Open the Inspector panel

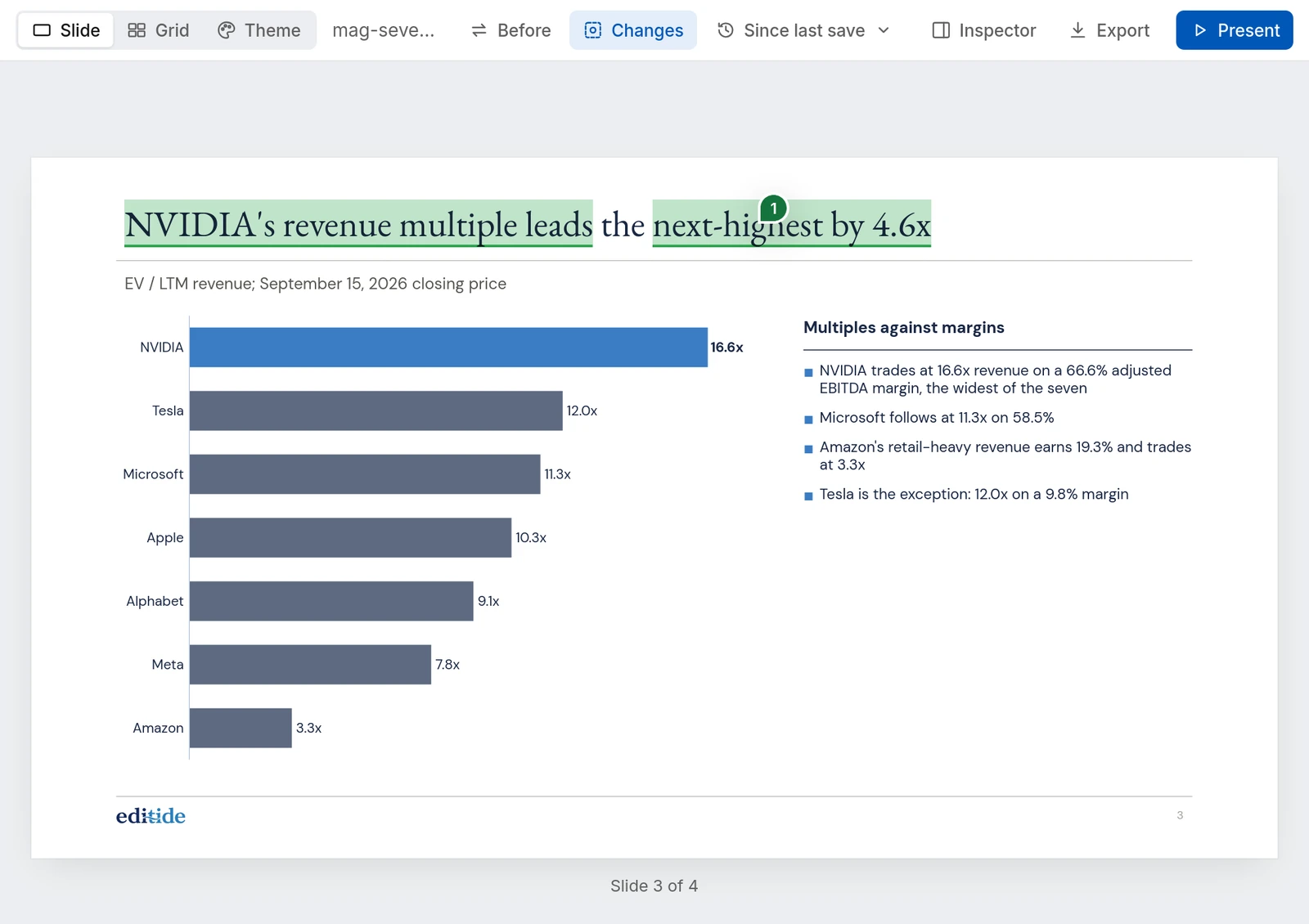(x=984, y=30)
